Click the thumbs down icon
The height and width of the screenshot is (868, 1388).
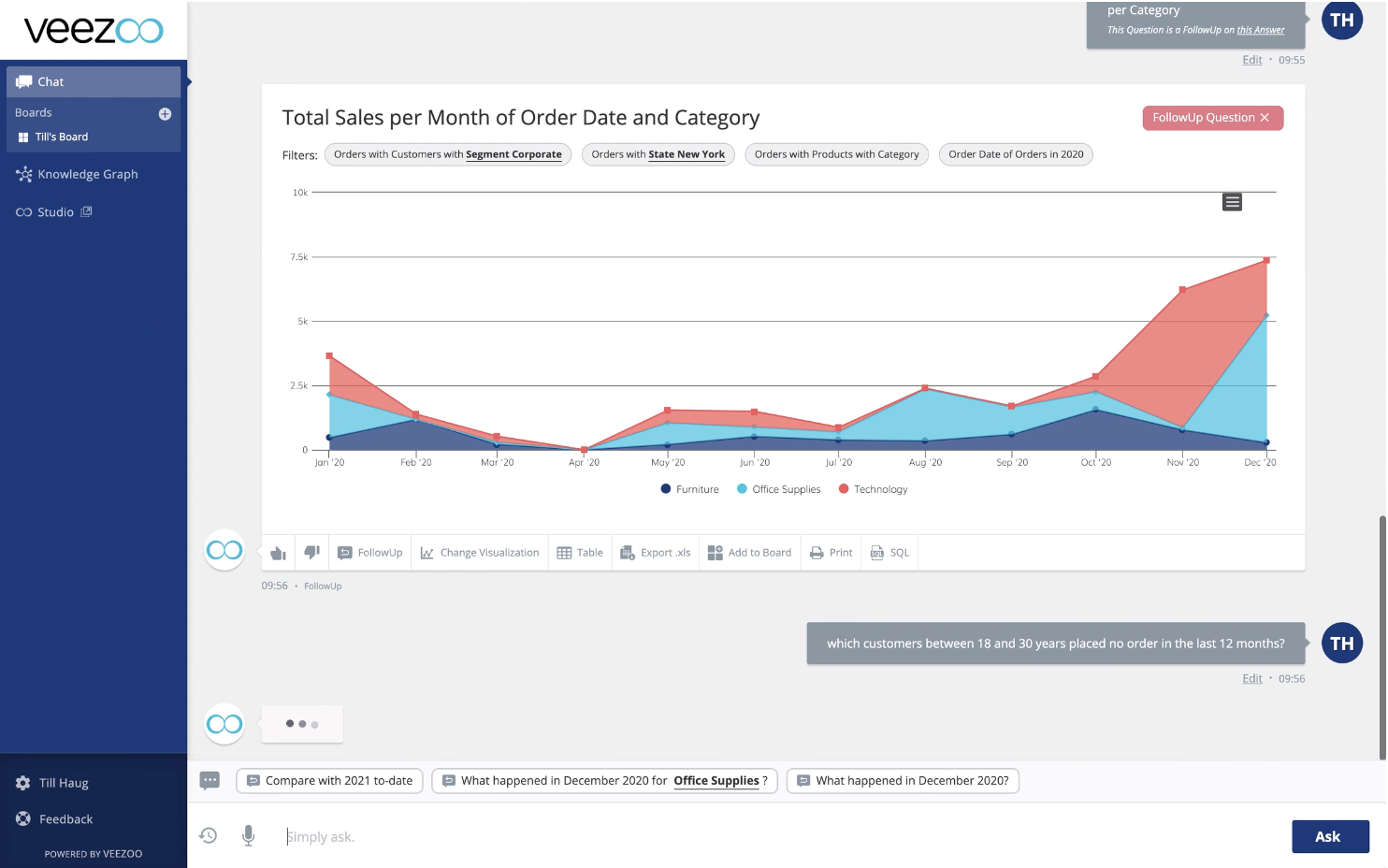click(312, 553)
